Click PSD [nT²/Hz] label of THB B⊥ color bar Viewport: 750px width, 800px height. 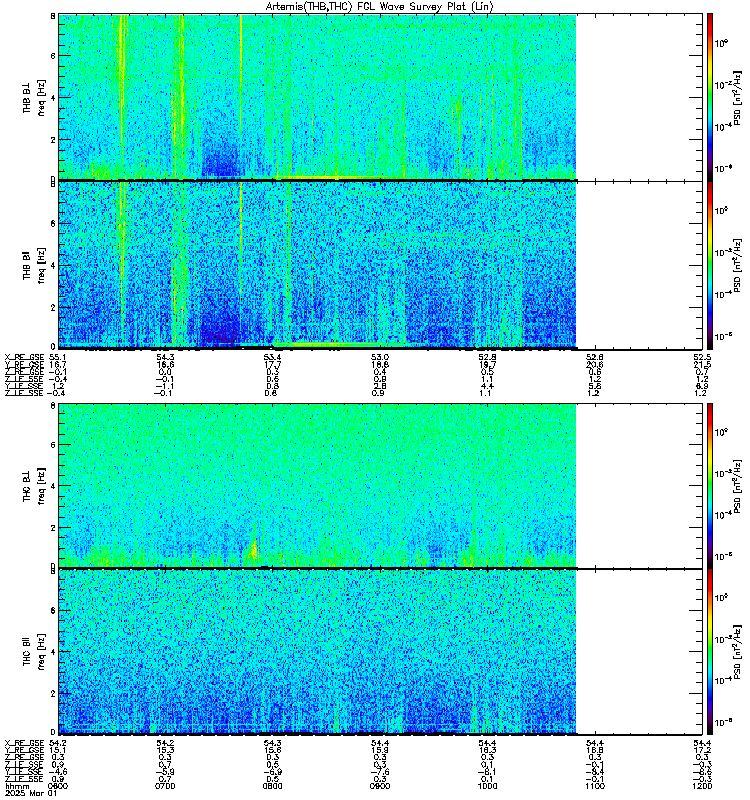pos(737,97)
